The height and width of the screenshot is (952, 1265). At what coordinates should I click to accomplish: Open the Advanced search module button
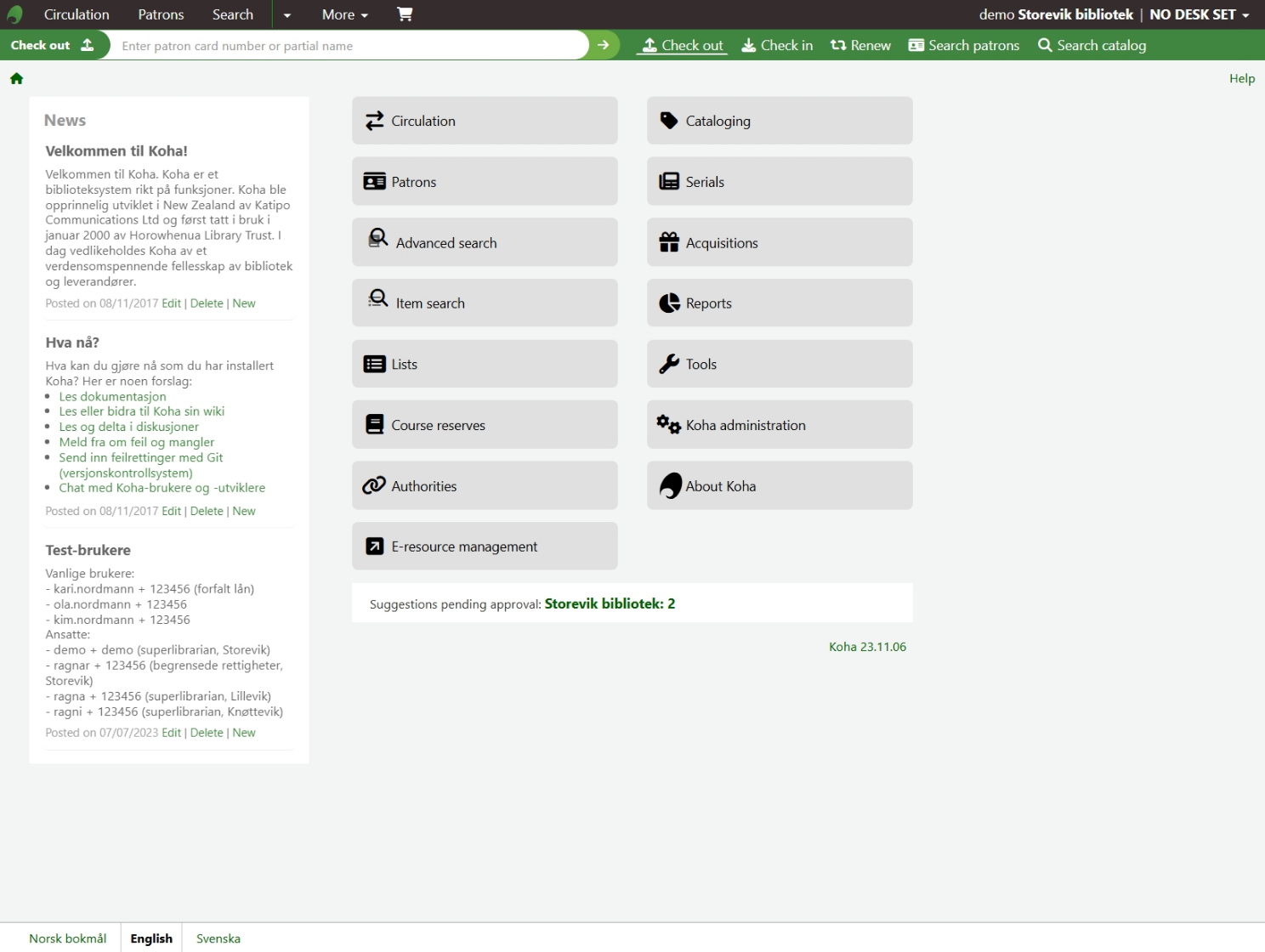pos(485,242)
